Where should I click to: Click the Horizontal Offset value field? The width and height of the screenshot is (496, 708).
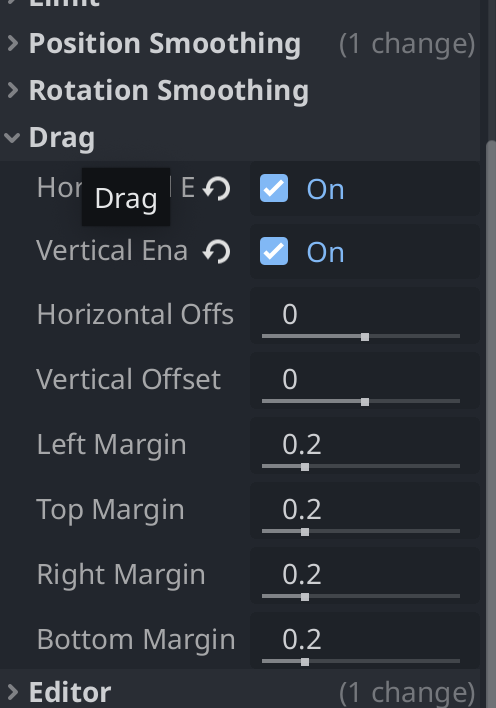tap(365, 316)
